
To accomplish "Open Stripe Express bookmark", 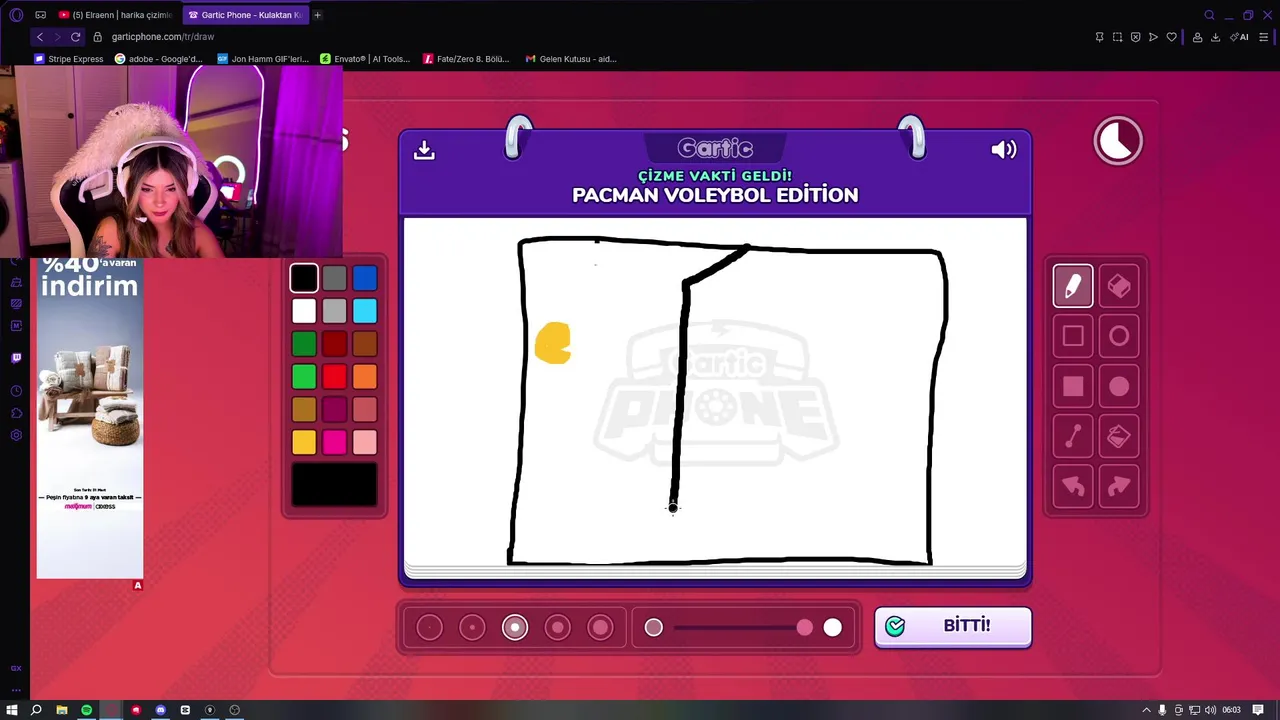I will pos(69,59).
